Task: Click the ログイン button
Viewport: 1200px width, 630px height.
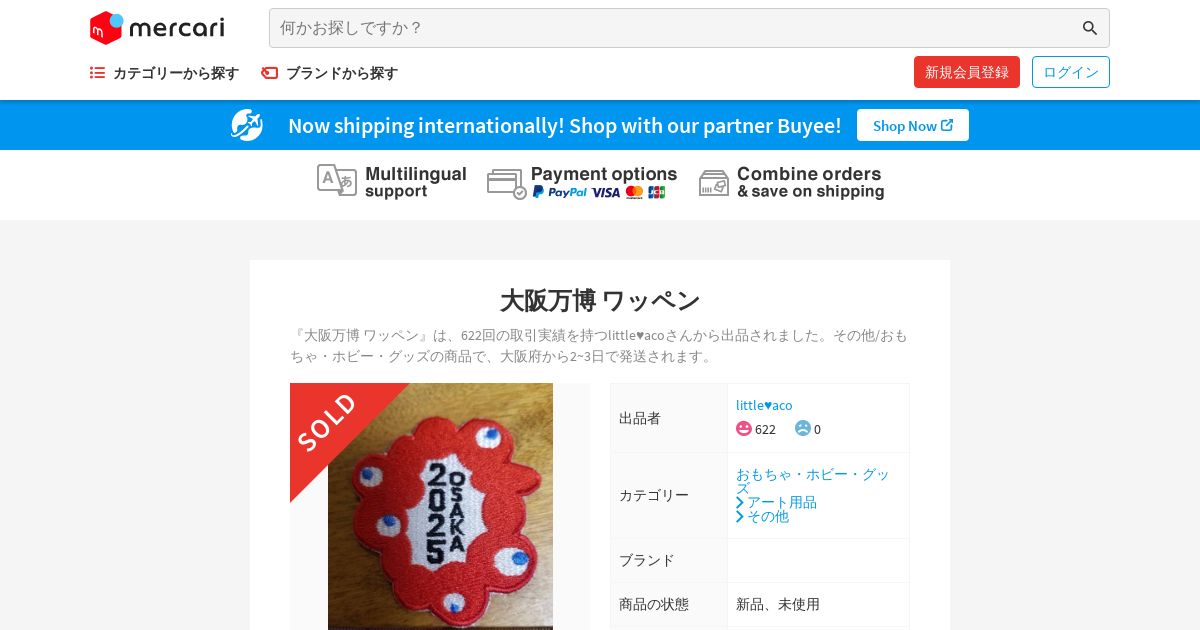Action: (1071, 72)
